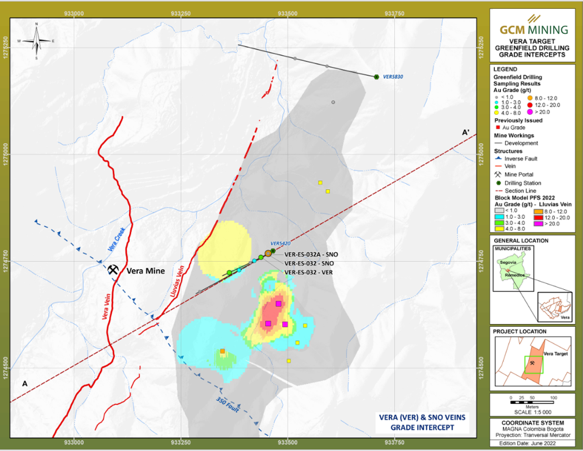Select the VER-ES-032 - VER label
583x451 pixels.
tap(308, 273)
